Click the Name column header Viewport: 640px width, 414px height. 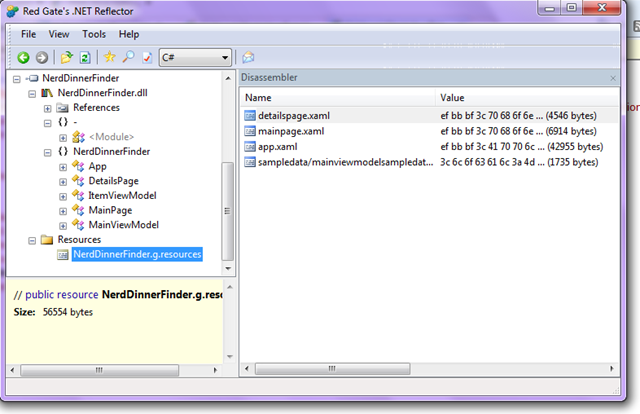point(338,98)
